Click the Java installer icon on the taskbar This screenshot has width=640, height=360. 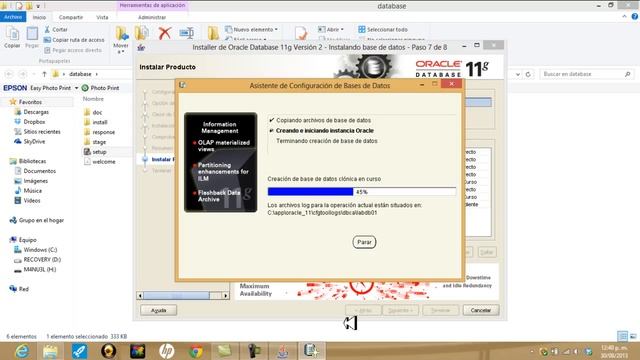pos(283,351)
